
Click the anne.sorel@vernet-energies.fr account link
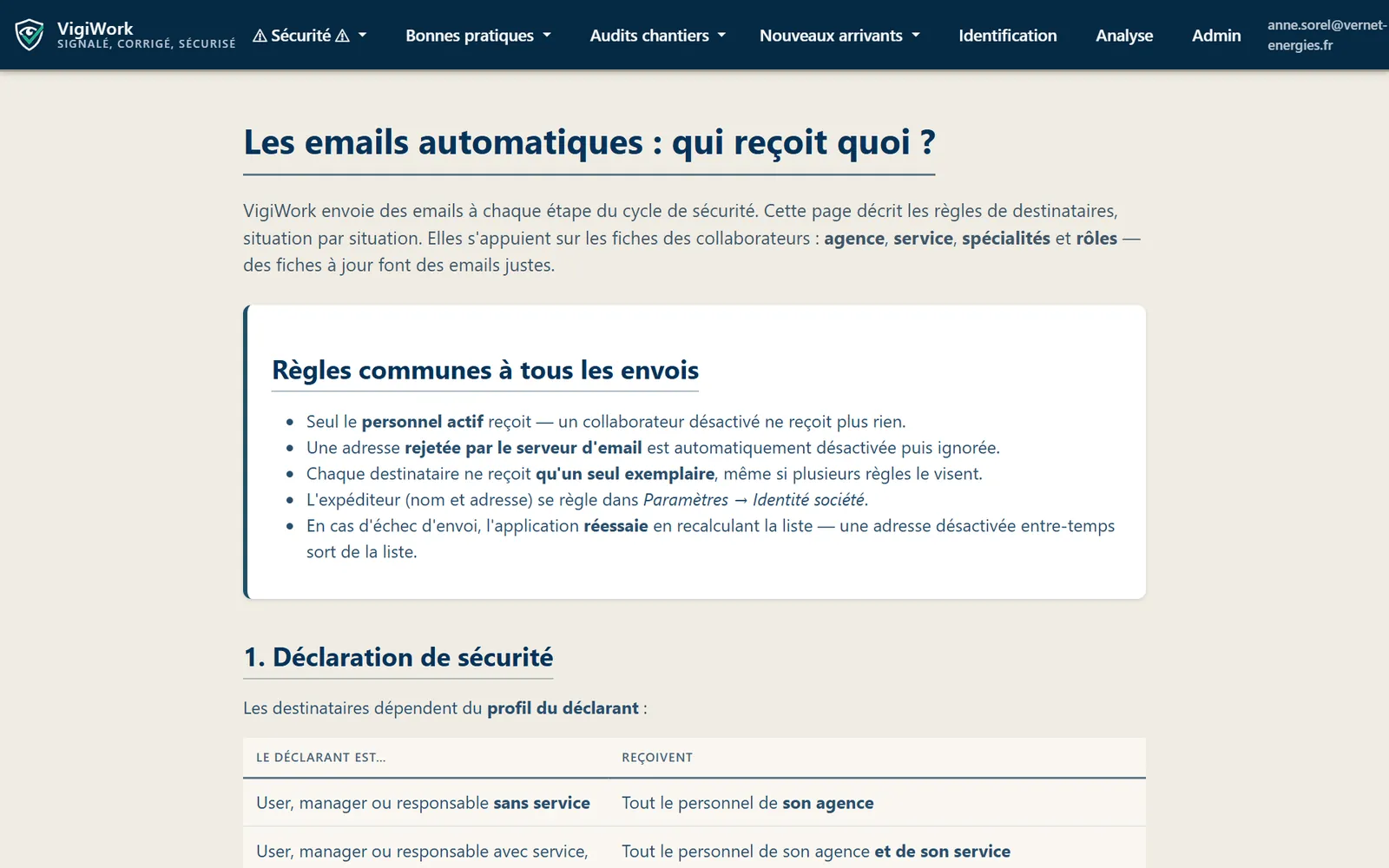tap(1326, 35)
